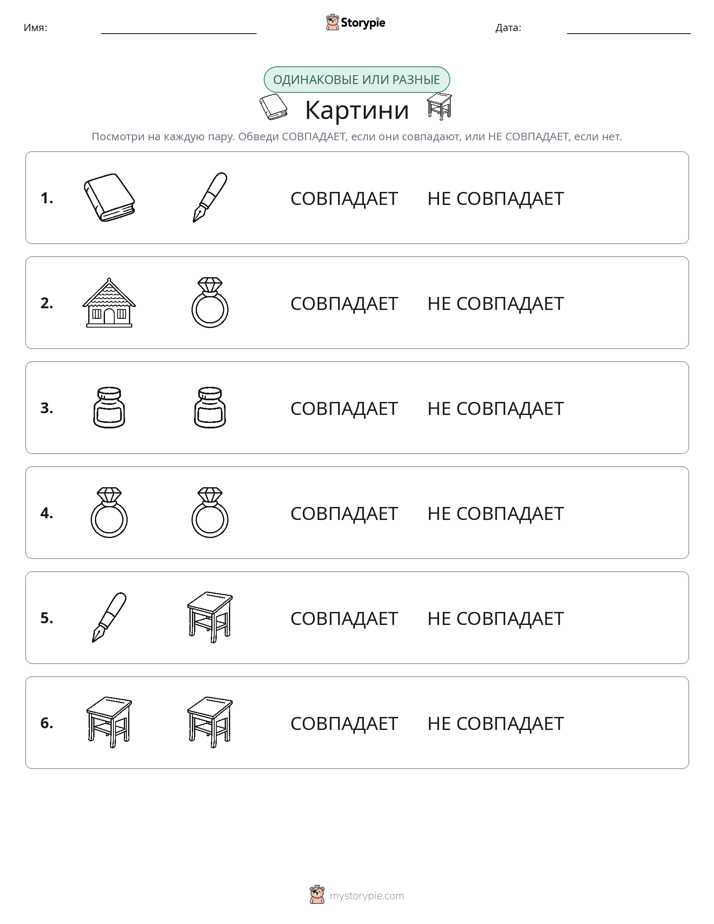This screenshot has height=924, width=714.
Task: Select НЕ СОВПАДАЕТ for row 1
Action: point(495,199)
